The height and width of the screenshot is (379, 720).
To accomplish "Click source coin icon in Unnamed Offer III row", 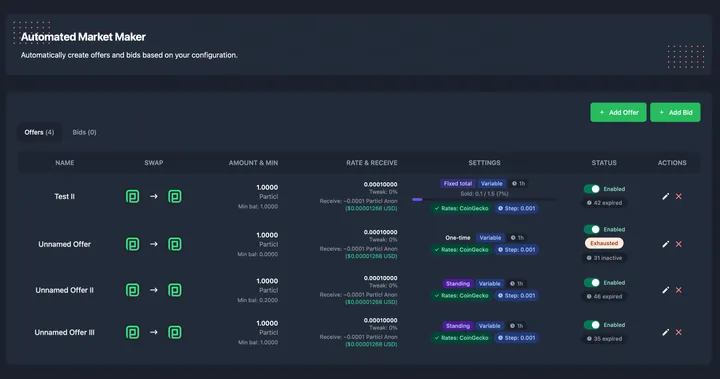I will (133, 332).
